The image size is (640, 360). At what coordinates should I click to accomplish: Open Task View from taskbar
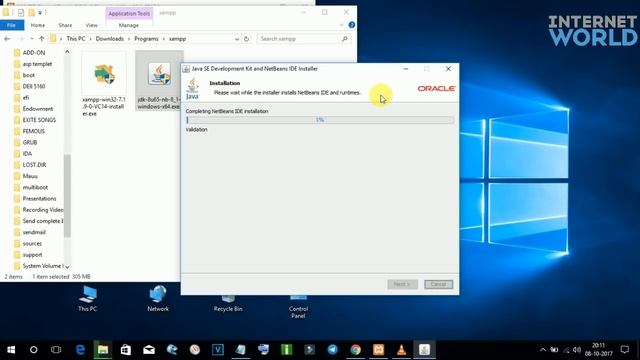point(56,350)
